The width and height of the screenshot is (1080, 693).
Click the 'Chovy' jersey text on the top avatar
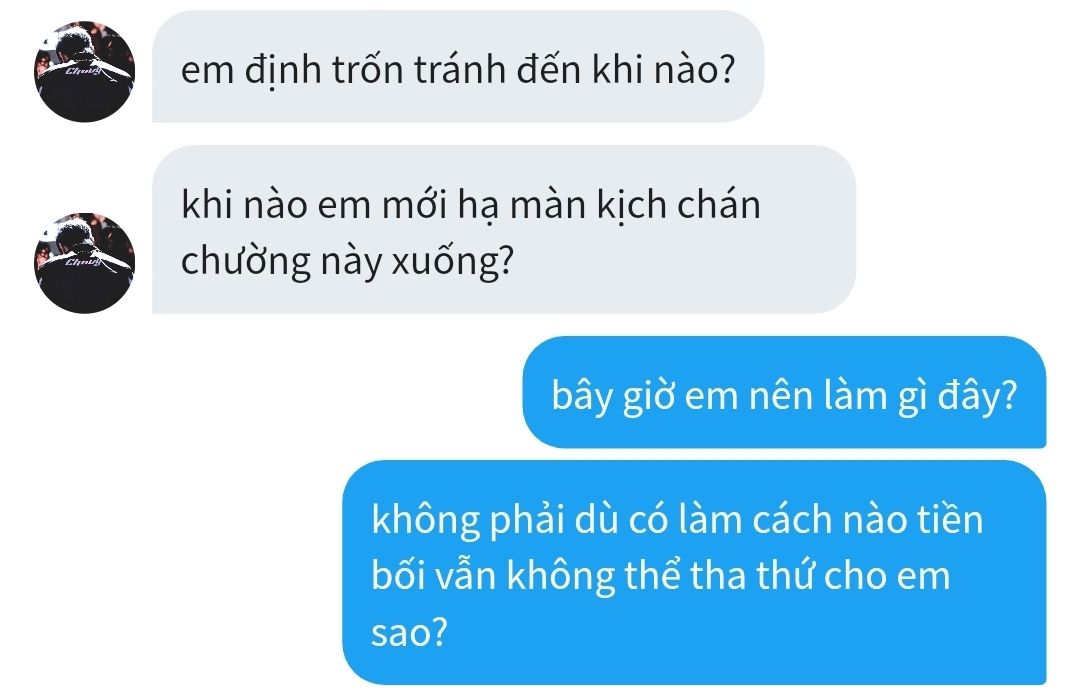83,70
